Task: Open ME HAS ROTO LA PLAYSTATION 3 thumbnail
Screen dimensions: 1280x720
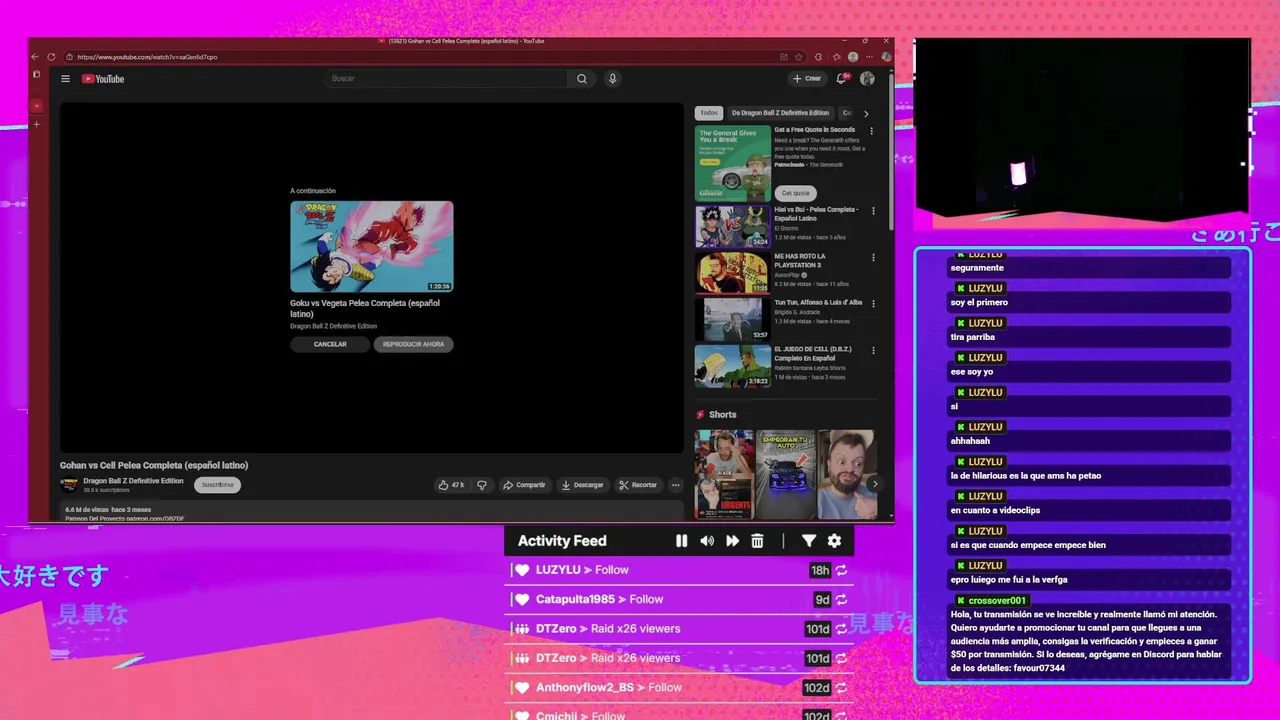Action: pos(733,273)
